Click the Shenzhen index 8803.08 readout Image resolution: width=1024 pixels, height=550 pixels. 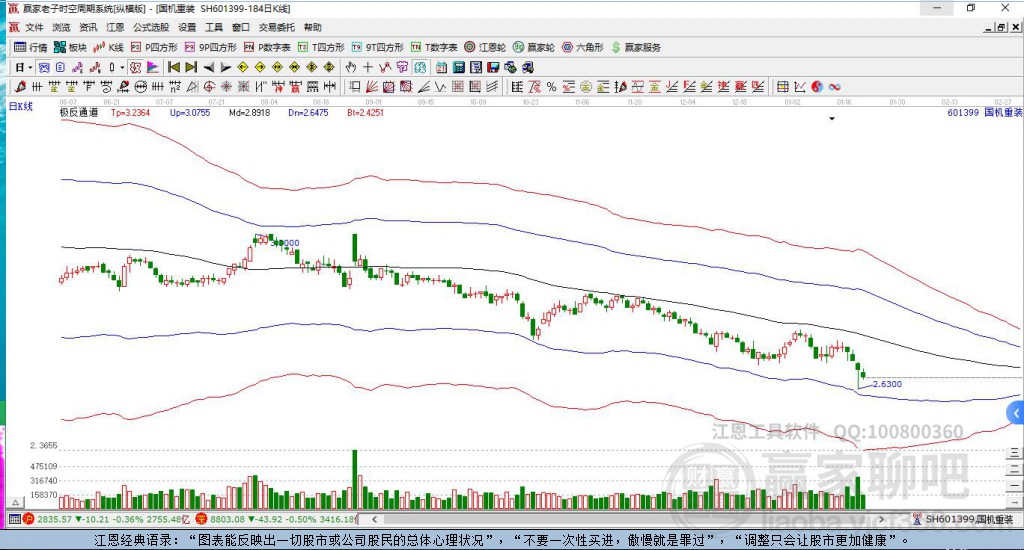[x=227, y=519]
